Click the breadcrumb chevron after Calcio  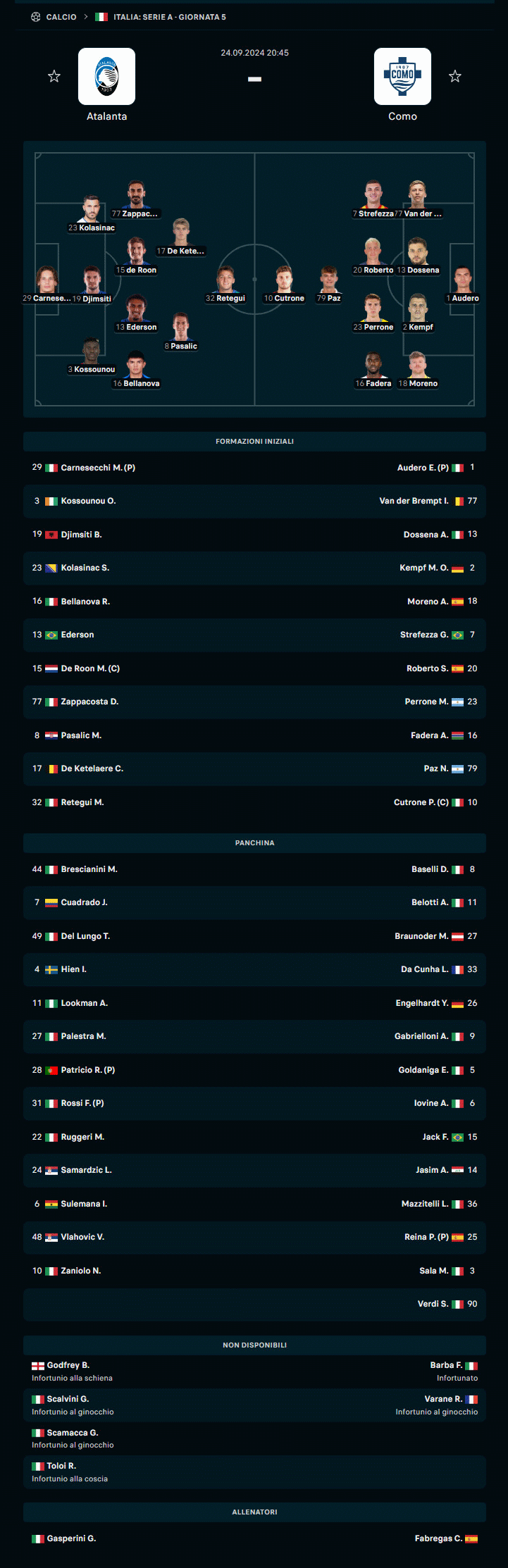click(86, 17)
